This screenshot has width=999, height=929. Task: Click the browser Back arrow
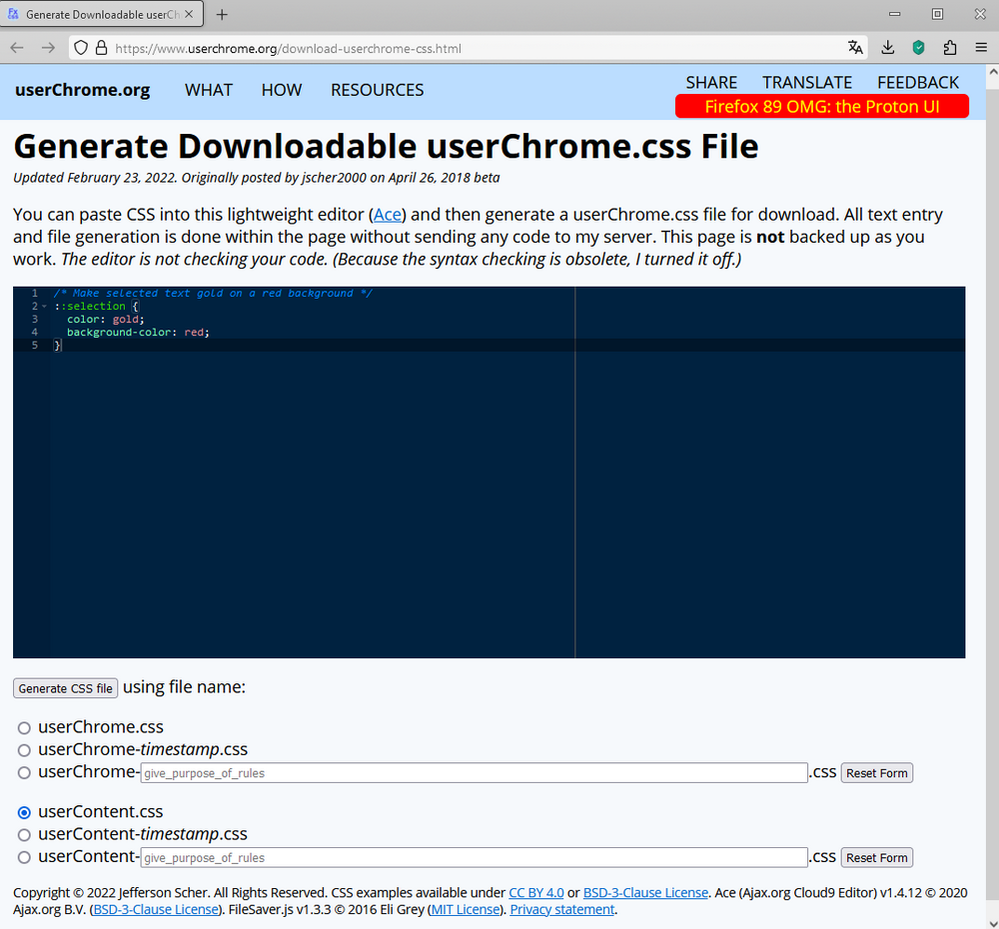[18, 48]
